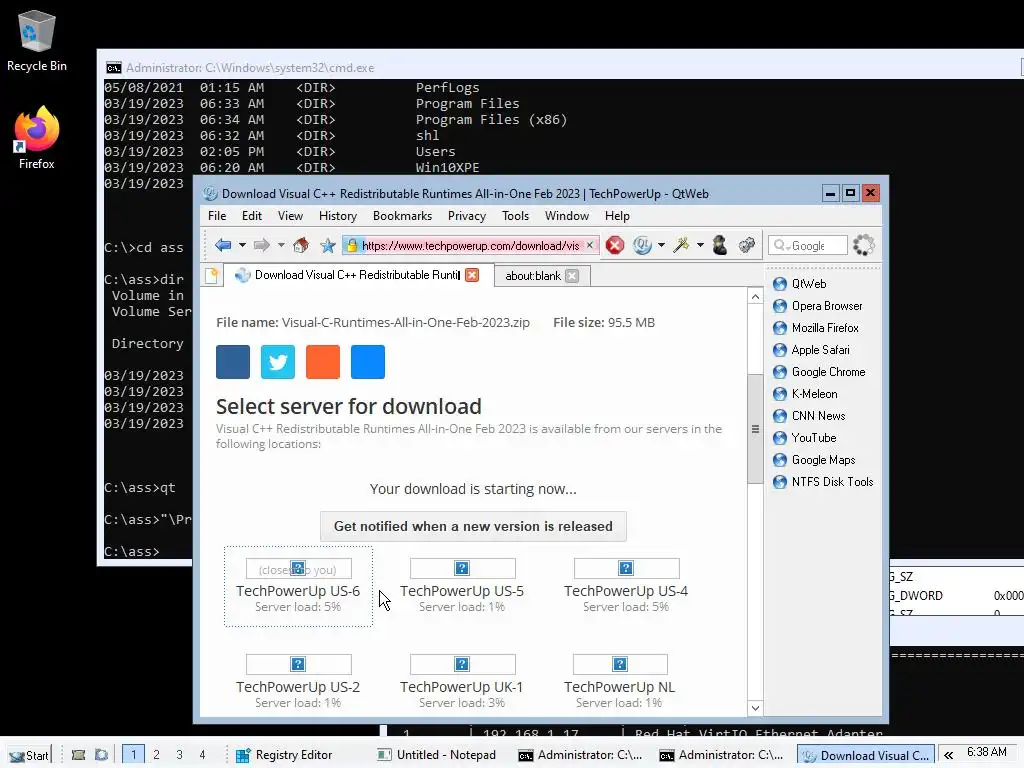Select the TechPowerUp US-6 download server
Screen dimensions: 1024x768
(298, 586)
